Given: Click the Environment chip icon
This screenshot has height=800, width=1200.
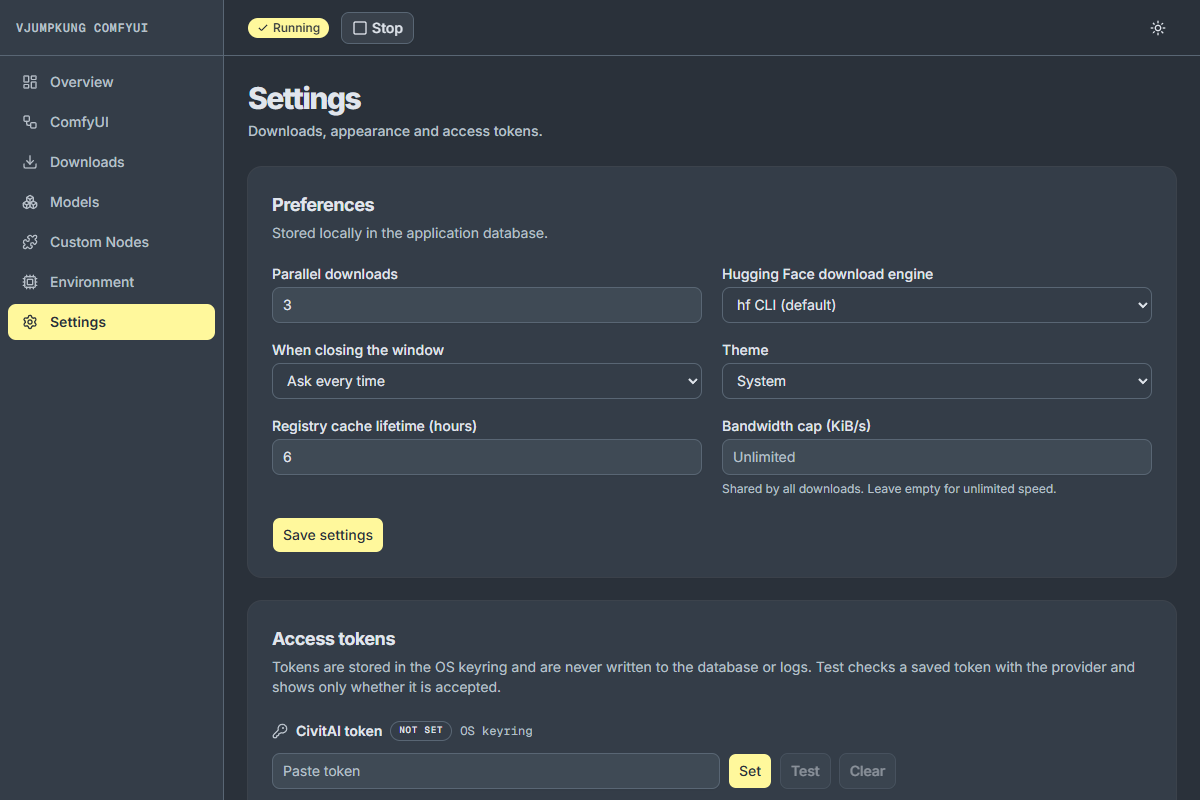Looking at the screenshot, I should pos(30,282).
